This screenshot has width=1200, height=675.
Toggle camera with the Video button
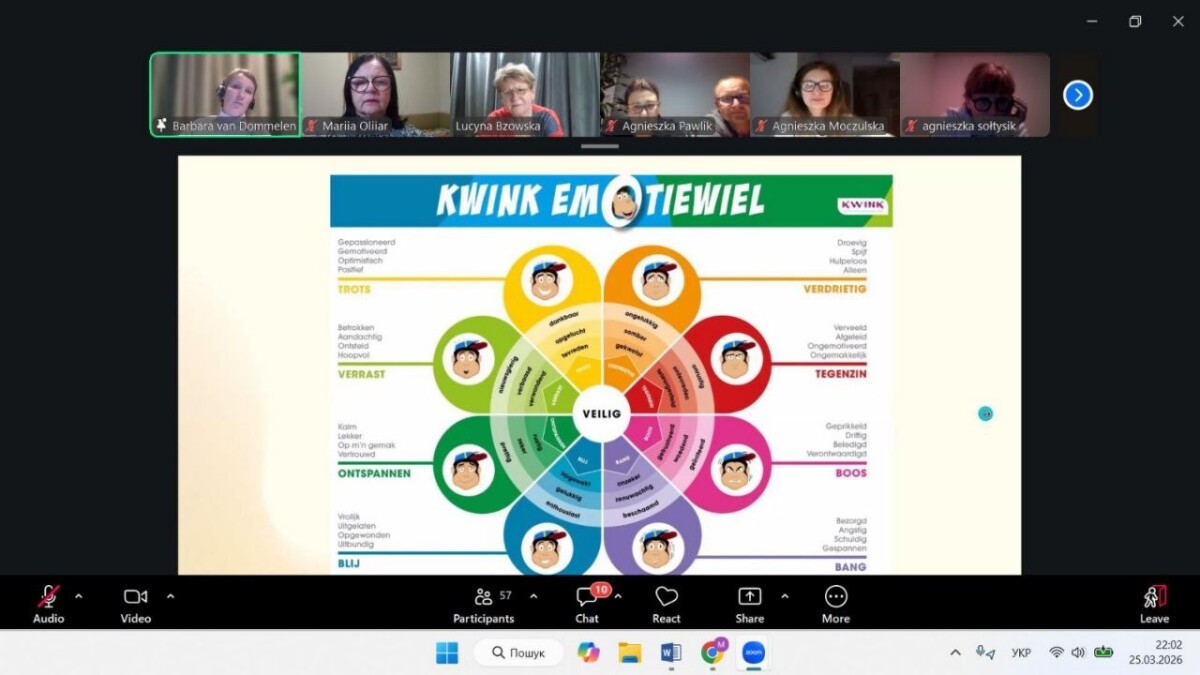[x=135, y=604]
